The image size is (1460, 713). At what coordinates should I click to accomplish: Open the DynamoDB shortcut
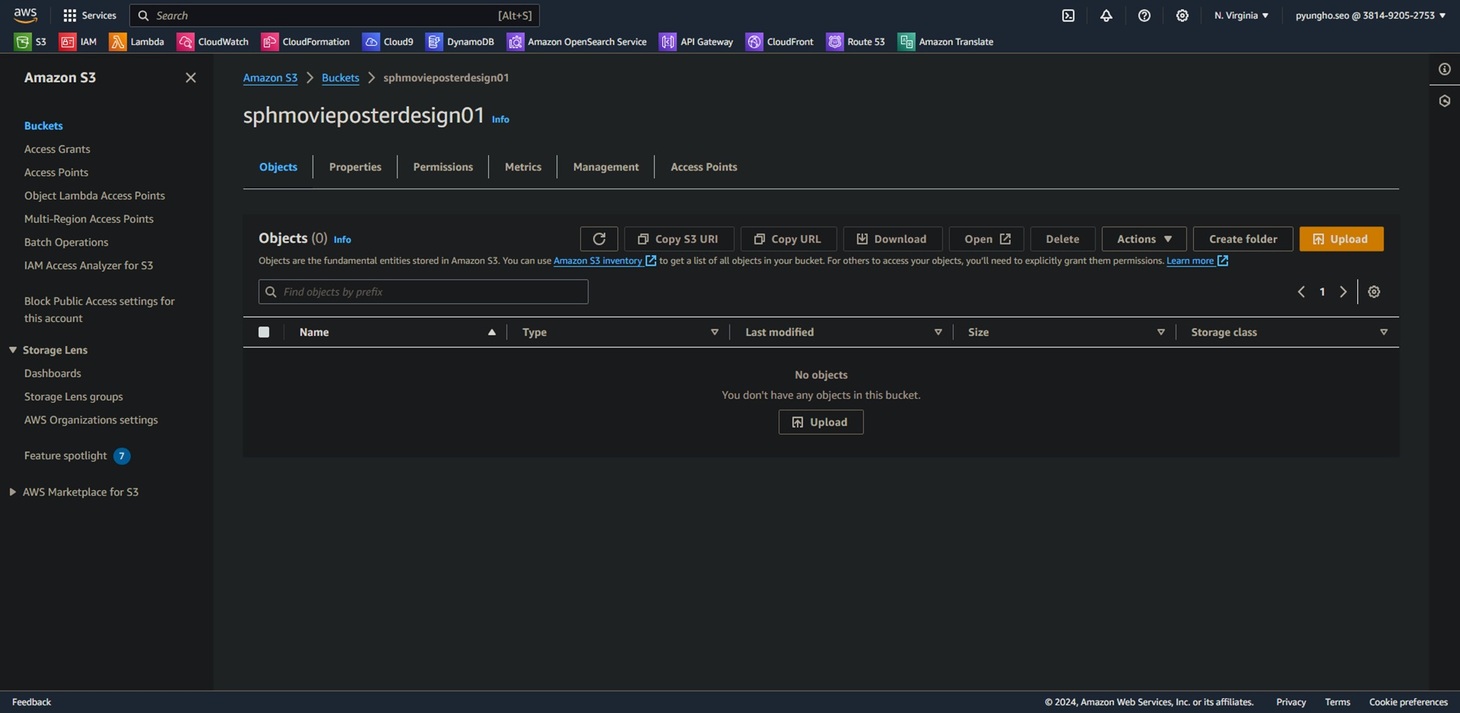[x=460, y=42]
